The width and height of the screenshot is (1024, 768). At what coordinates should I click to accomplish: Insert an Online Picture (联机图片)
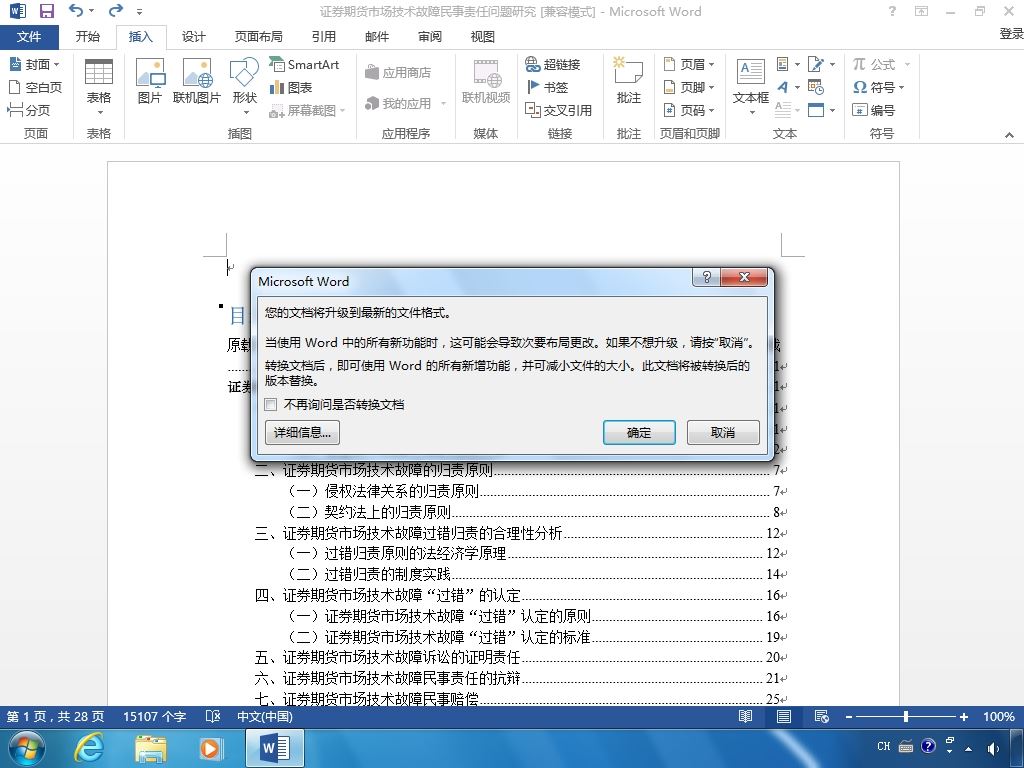(197, 81)
